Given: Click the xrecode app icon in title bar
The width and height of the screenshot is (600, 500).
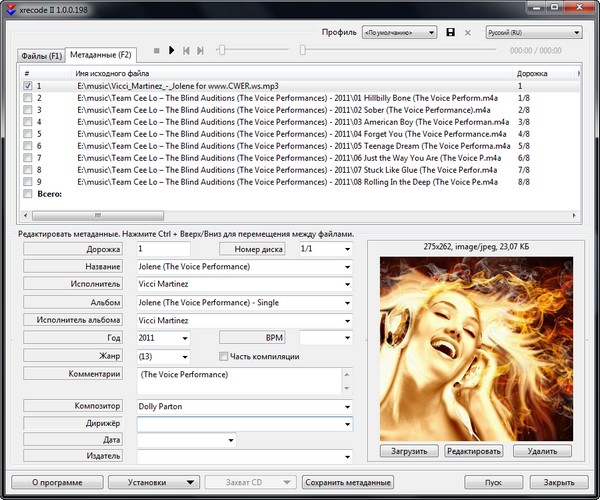Looking at the screenshot, I should pos(10,9).
